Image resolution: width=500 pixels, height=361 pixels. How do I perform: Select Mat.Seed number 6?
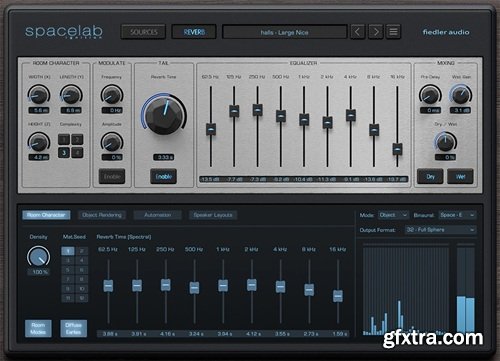[x=82, y=270]
